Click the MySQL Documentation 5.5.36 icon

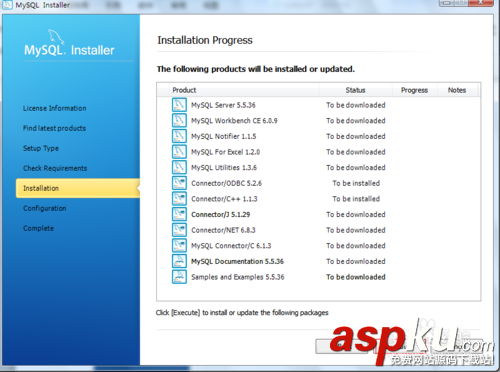[179, 261]
